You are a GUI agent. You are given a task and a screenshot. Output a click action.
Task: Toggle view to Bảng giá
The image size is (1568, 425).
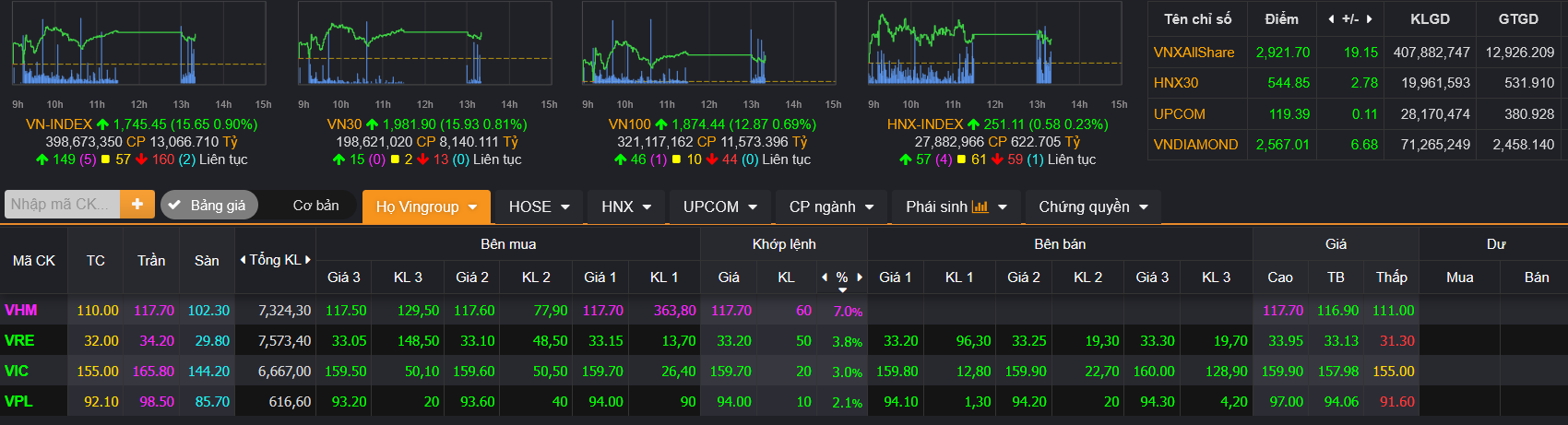[208, 205]
